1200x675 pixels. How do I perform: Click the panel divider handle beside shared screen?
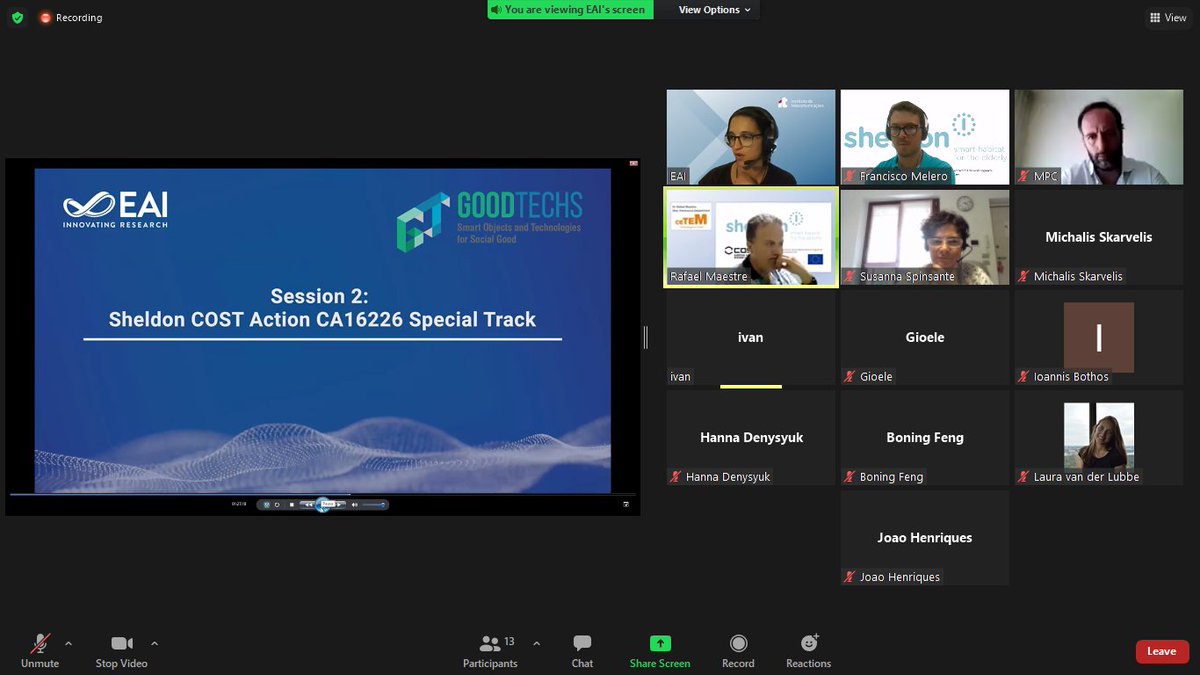pos(646,337)
